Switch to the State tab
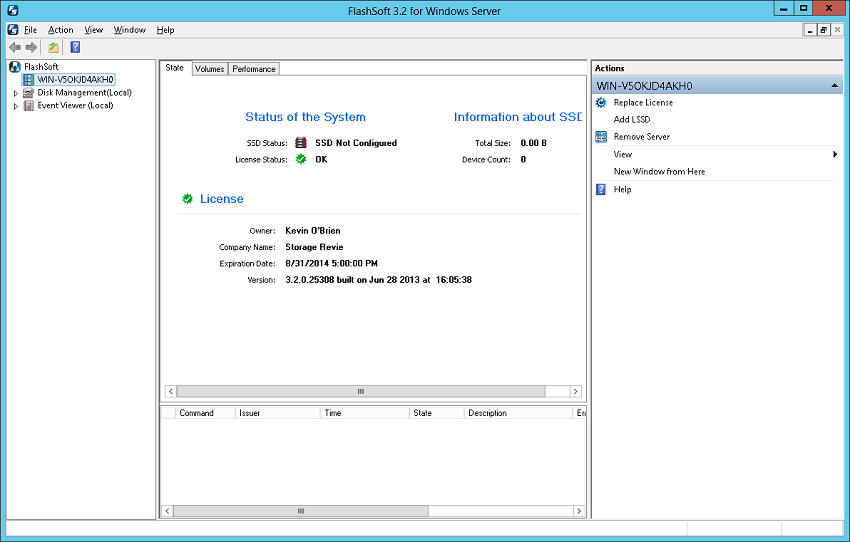This screenshot has width=850, height=542. pyautogui.click(x=175, y=68)
